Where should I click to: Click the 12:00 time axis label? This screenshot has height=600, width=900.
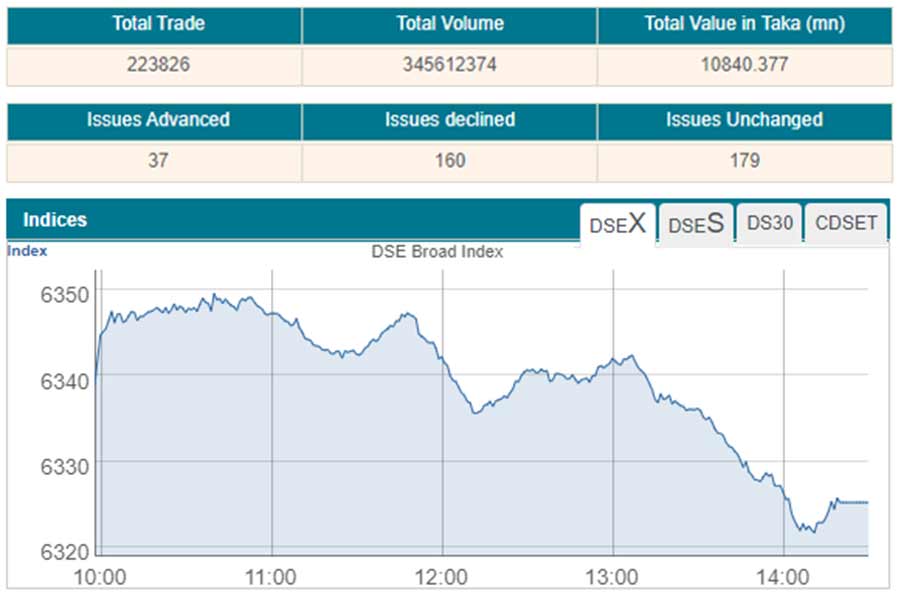pos(441,577)
